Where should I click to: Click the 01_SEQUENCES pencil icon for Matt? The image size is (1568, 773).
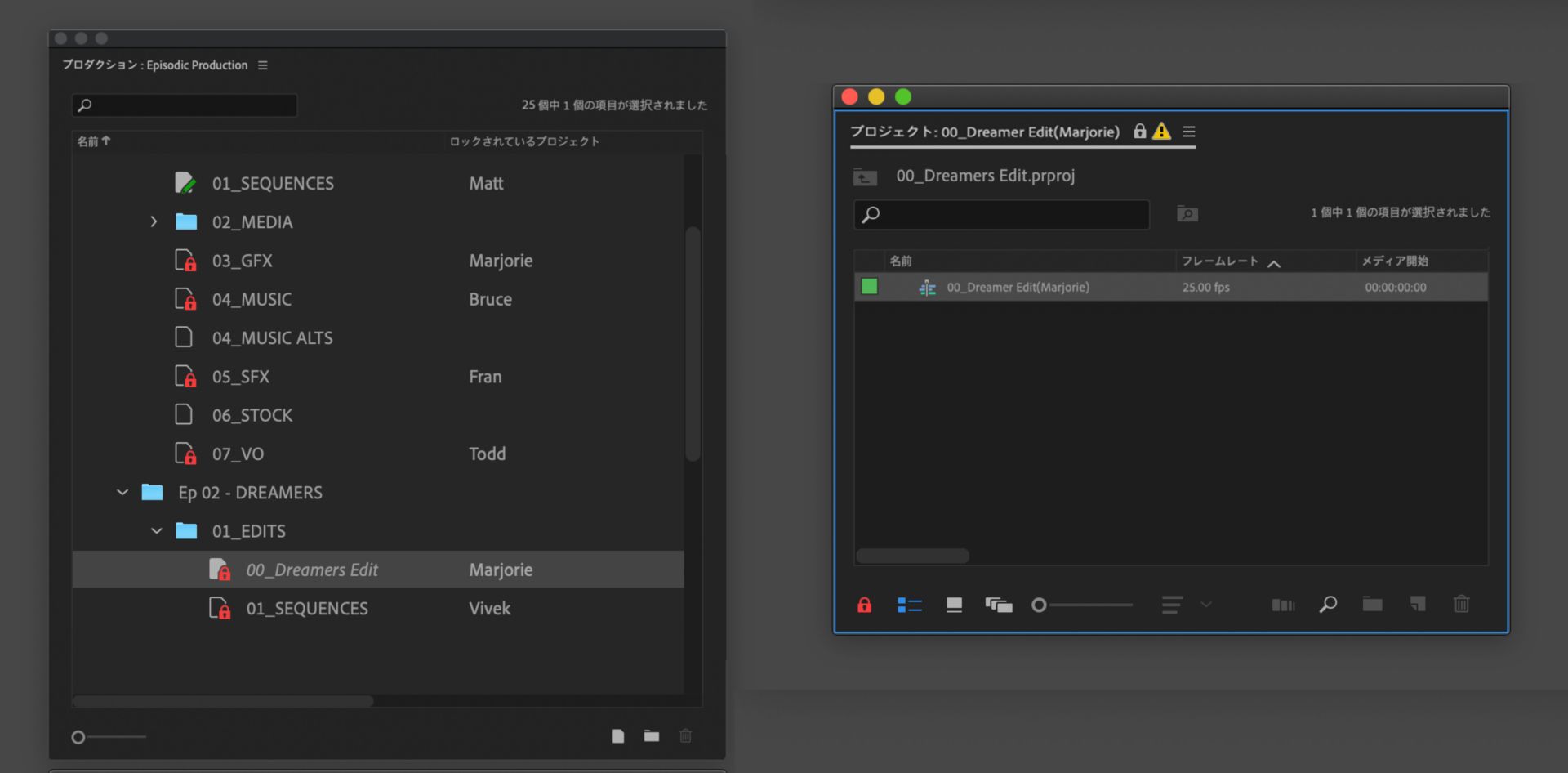pos(185,183)
